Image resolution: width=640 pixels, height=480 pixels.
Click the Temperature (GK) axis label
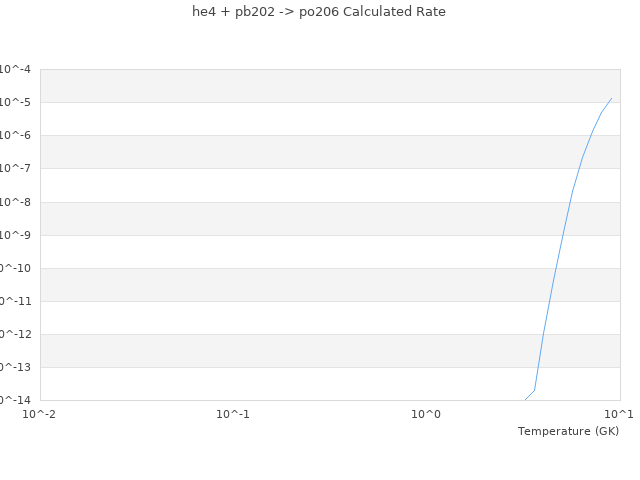pyautogui.click(x=568, y=431)
